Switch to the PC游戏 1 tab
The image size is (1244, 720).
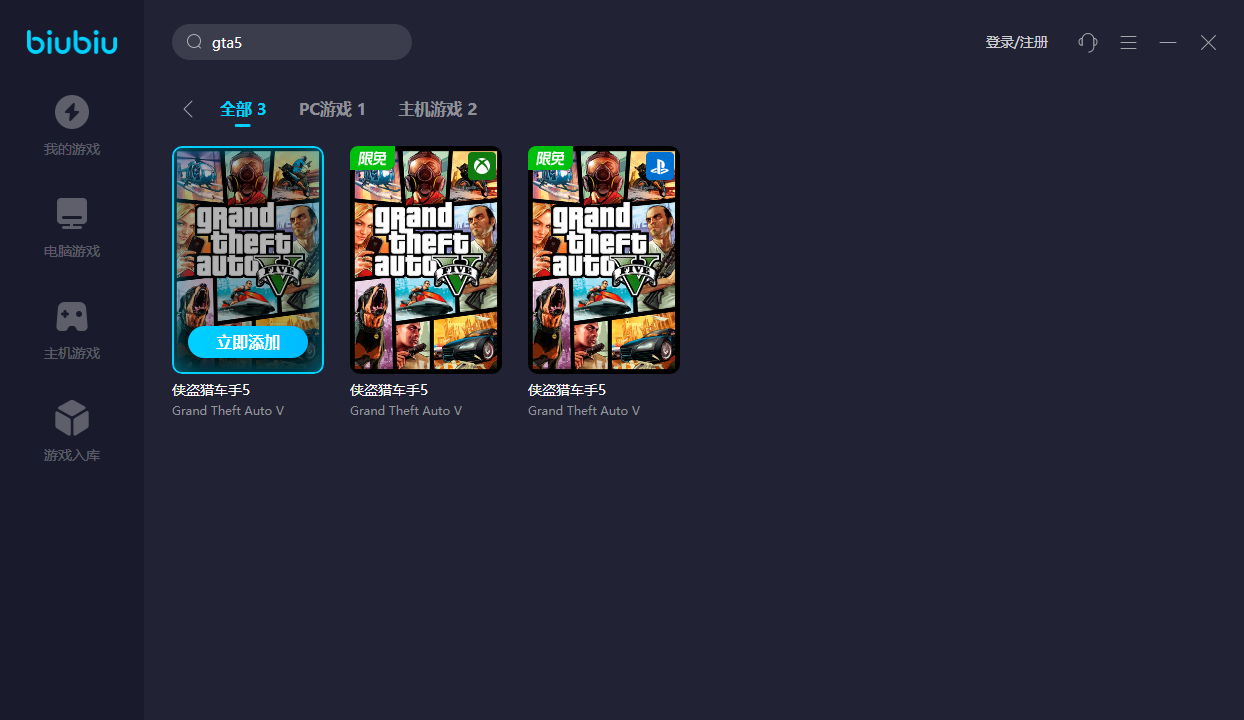click(x=332, y=109)
